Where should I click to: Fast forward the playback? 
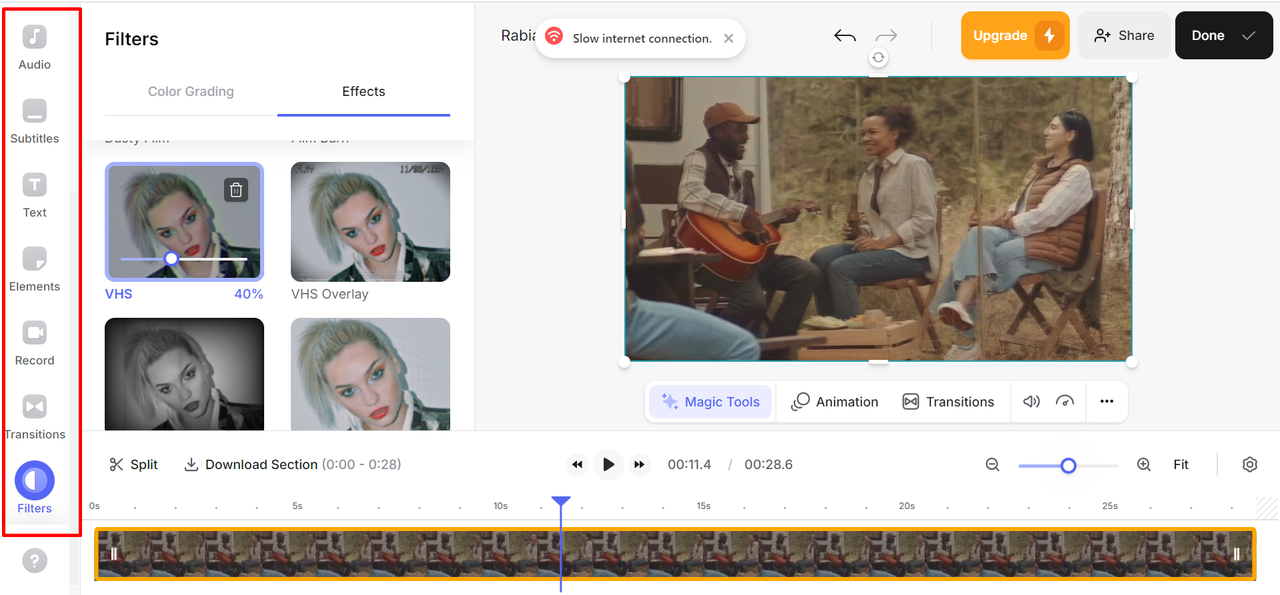click(639, 464)
